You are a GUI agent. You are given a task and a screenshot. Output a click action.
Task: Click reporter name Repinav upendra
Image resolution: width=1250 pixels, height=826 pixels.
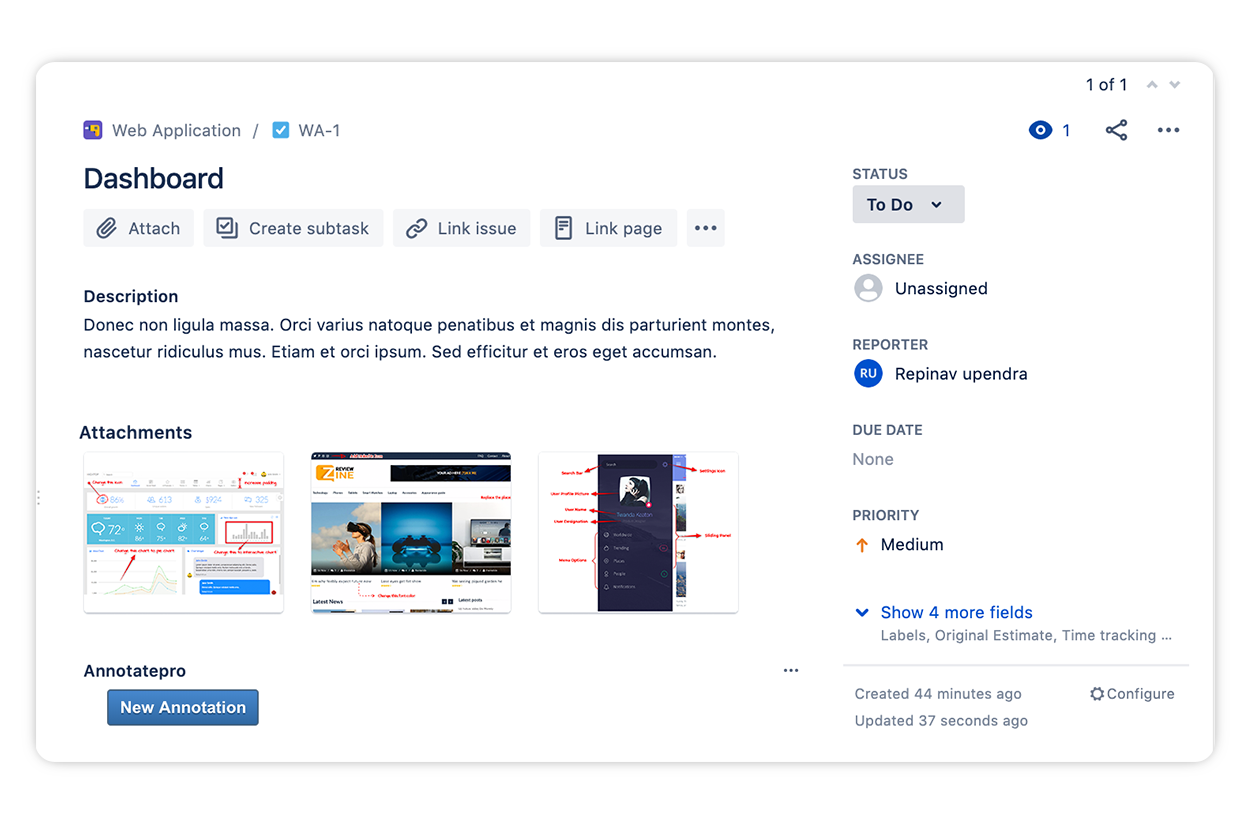click(961, 374)
